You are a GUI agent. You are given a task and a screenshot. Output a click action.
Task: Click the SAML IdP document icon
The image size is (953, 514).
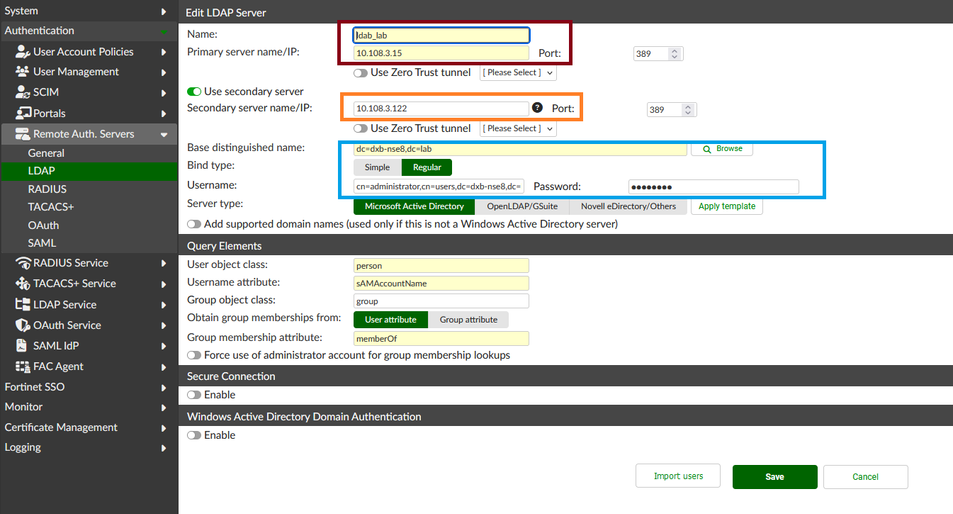point(21,346)
